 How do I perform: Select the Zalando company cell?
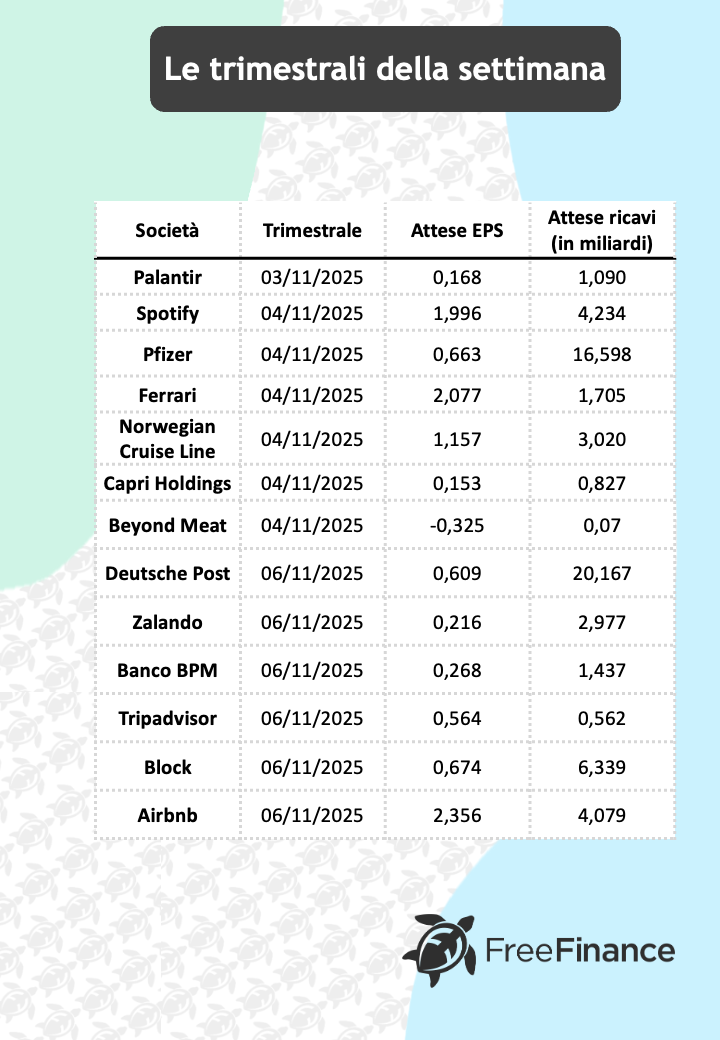pos(167,623)
